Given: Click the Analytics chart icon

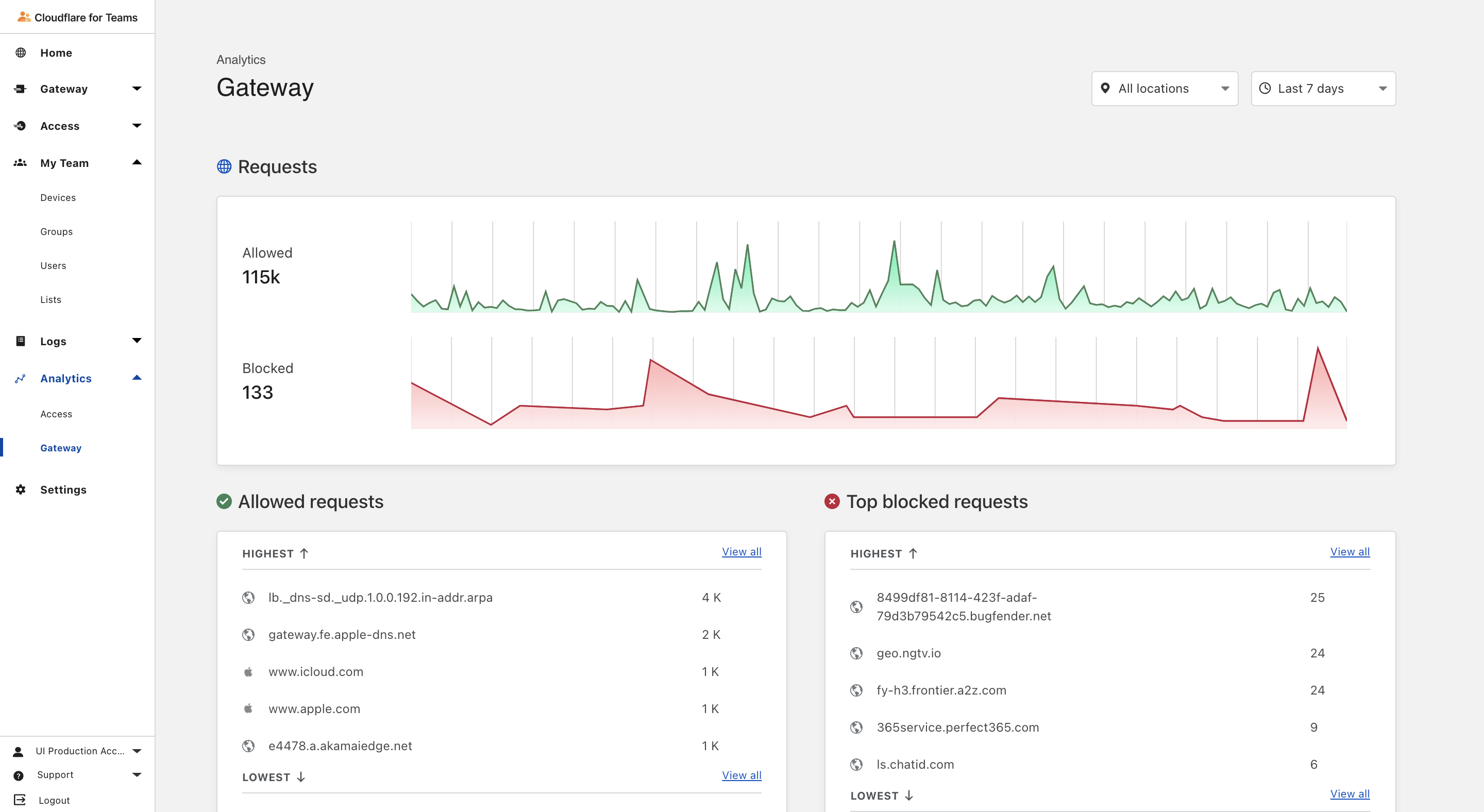Looking at the screenshot, I should 21,378.
